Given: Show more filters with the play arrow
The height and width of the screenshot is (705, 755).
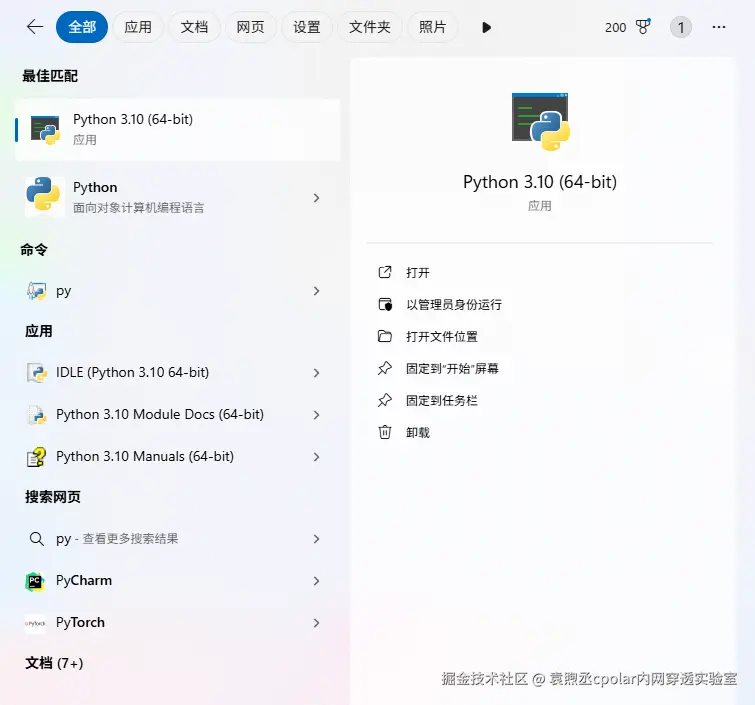Looking at the screenshot, I should [x=486, y=27].
